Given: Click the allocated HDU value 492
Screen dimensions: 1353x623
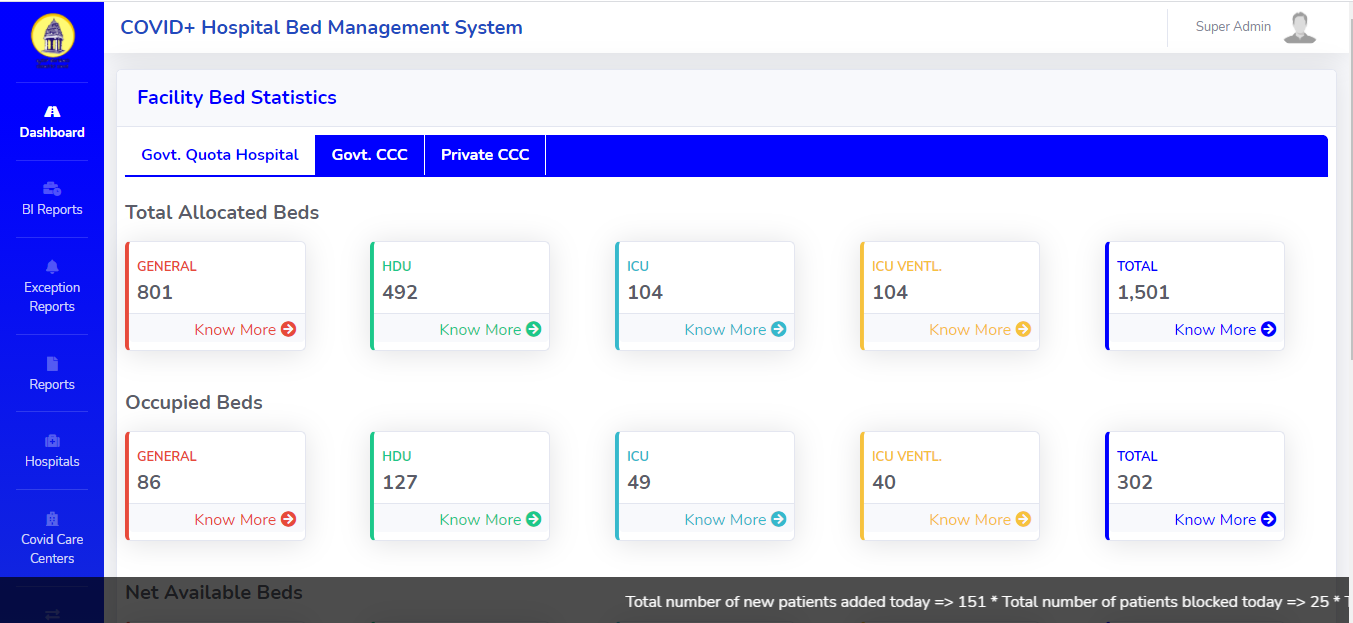Looking at the screenshot, I should [400, 292].
